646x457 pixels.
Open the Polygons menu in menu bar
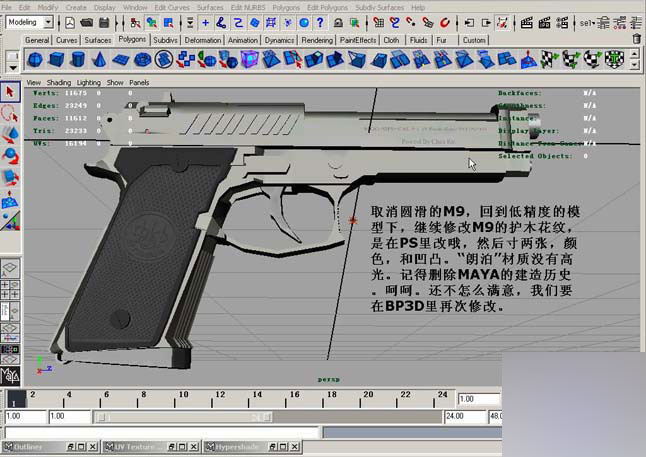click(x=286, y=7)
